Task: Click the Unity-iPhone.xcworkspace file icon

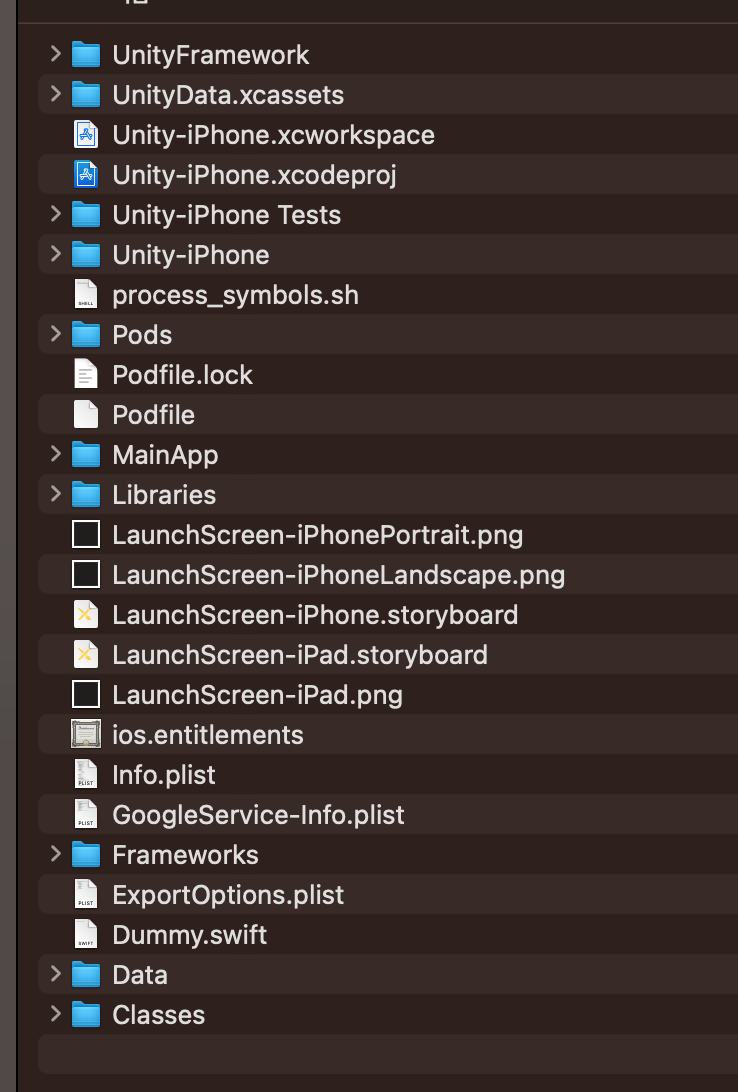Action: pos(86,134)
